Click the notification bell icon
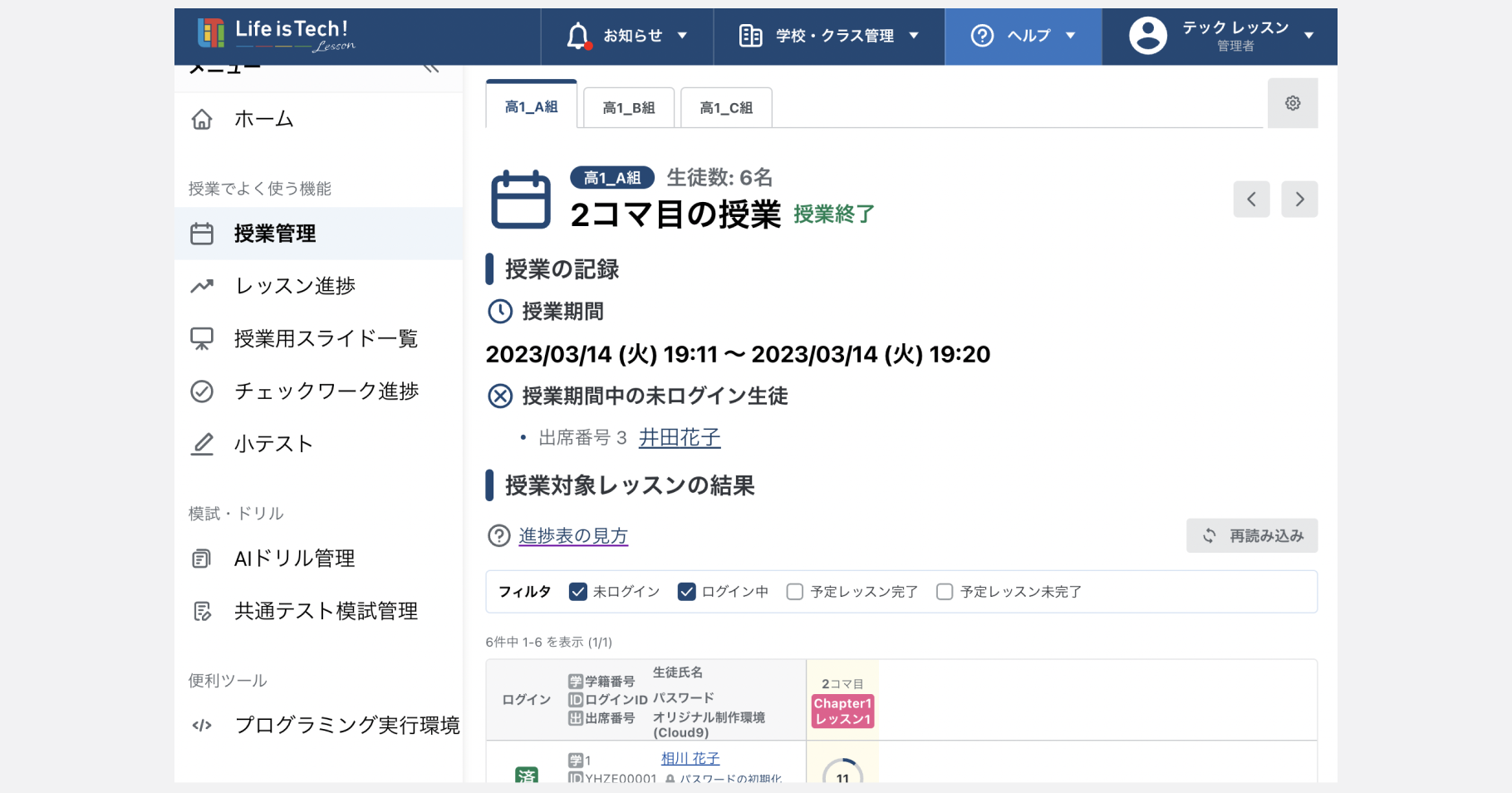This screenshot has height=793, width=1512. click(x=578, y=36)
